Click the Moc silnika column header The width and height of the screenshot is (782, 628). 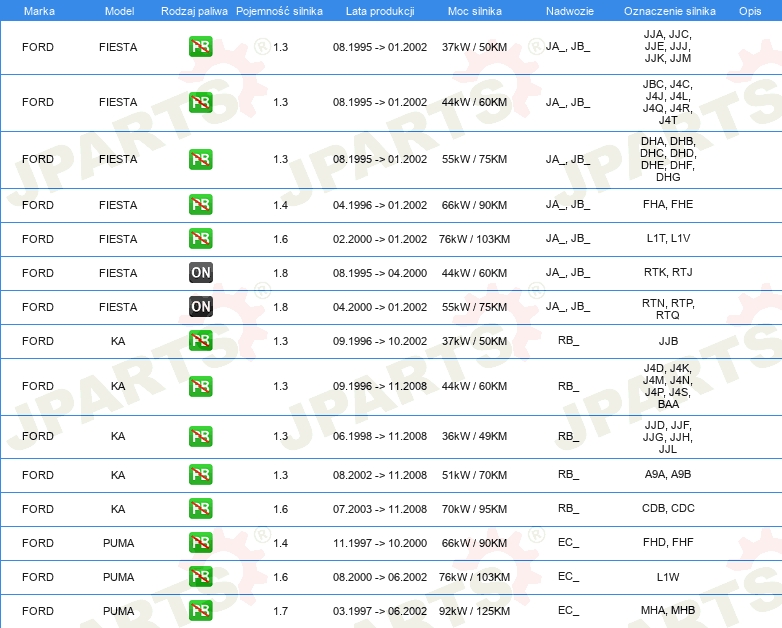click(x=474, y=11)
